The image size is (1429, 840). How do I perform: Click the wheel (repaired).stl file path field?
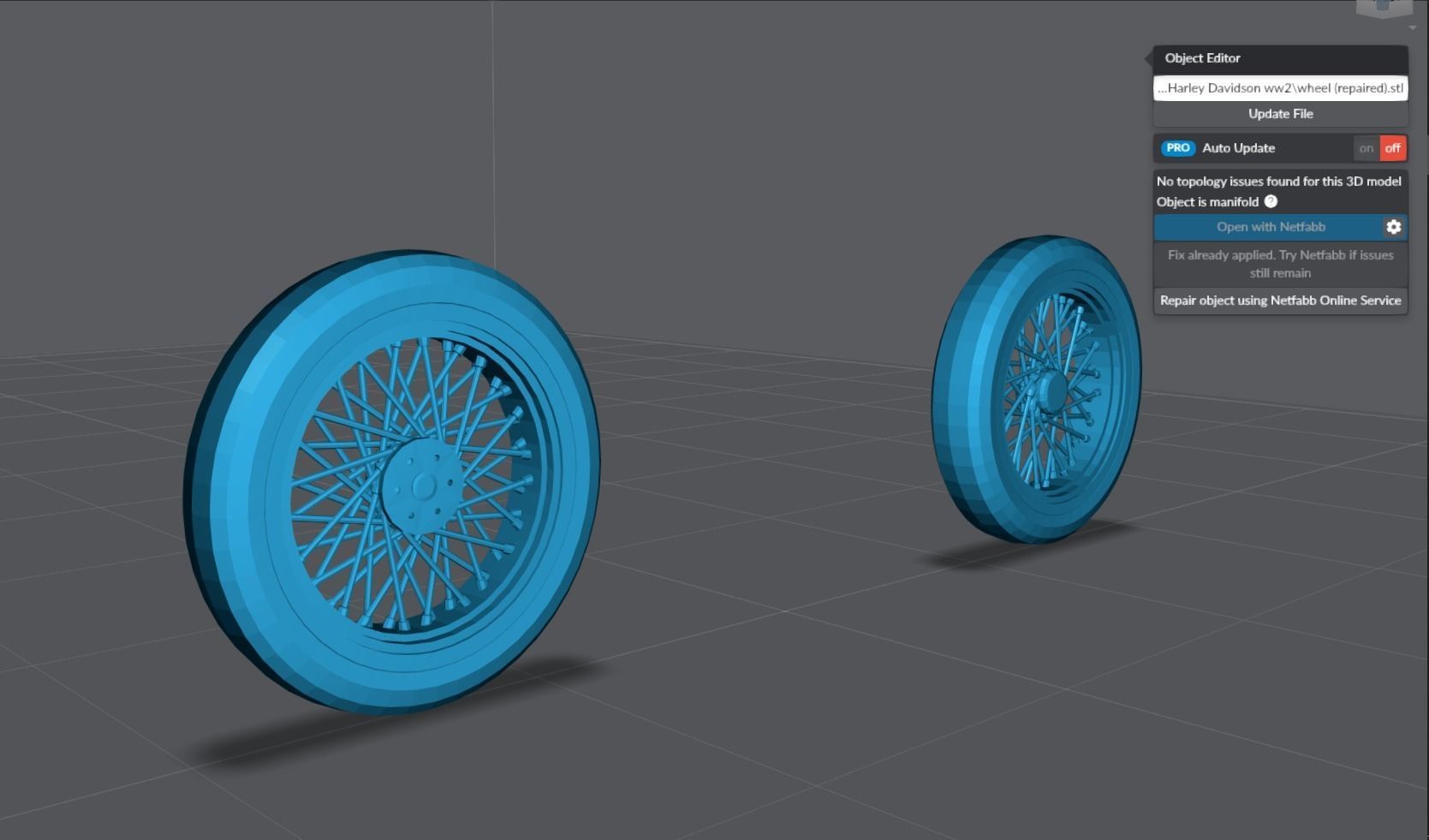[x=1280, y=88]
